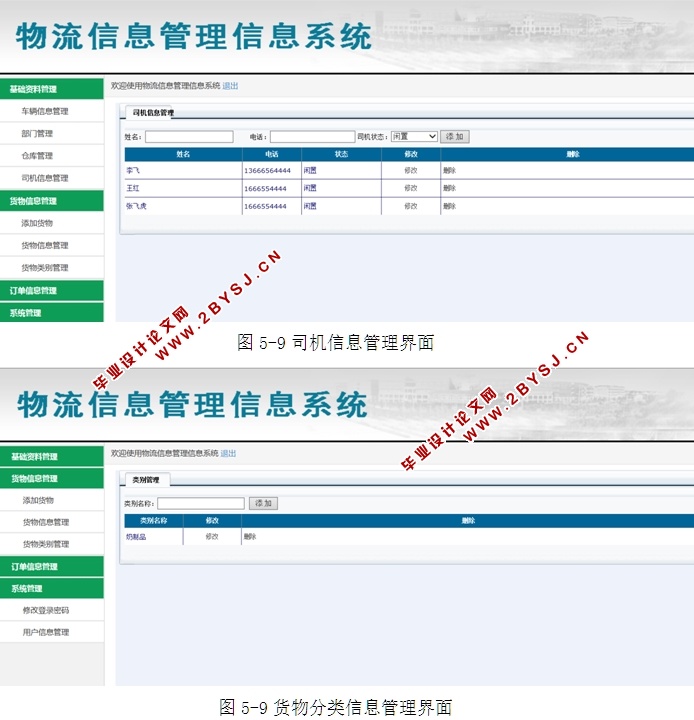This screenshot has height=720, width=694.
Task: Click 姓名 column header in driver table
Action: pos(183,154)
